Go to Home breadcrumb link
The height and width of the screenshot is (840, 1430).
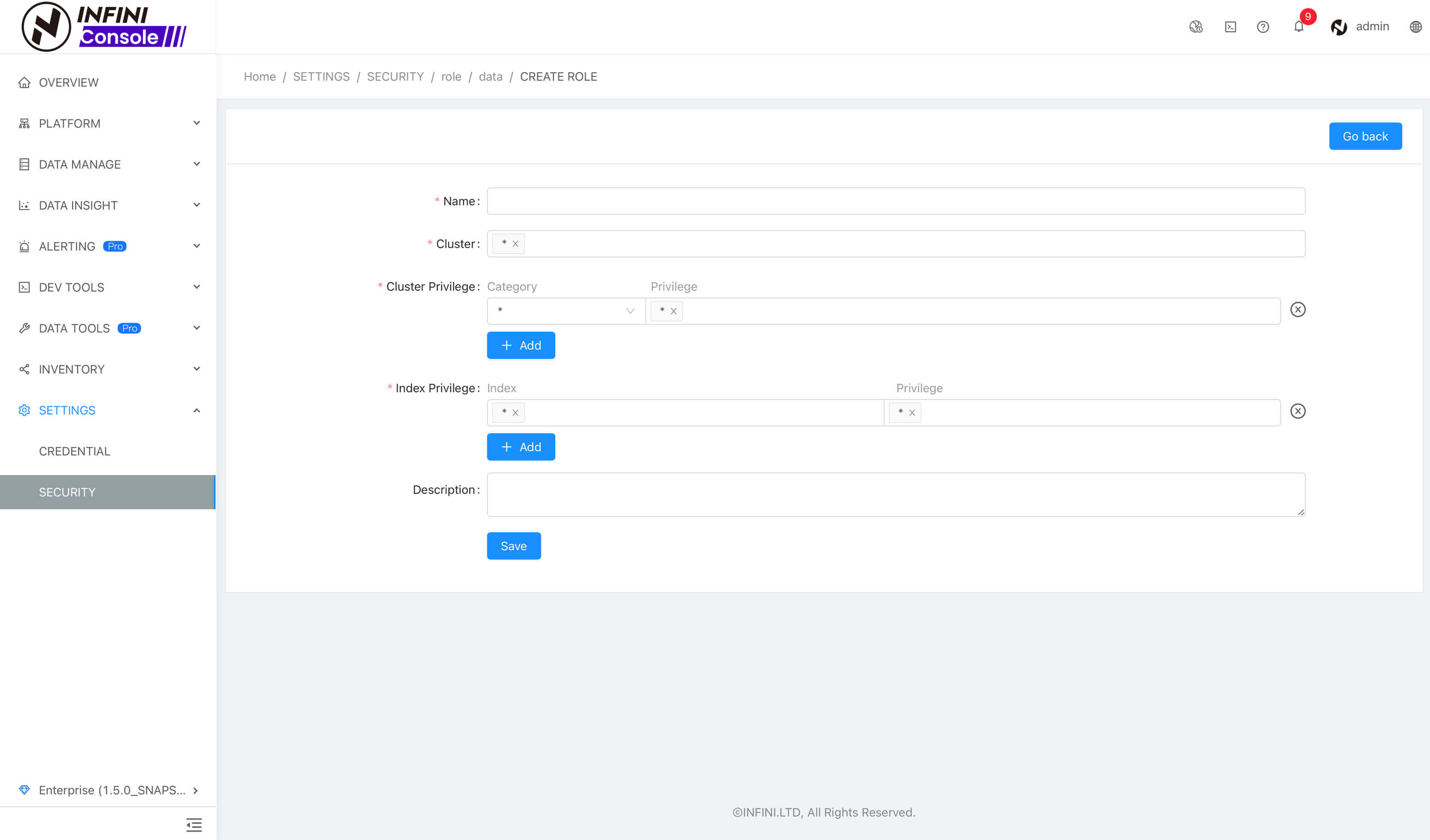click(260, 76)
